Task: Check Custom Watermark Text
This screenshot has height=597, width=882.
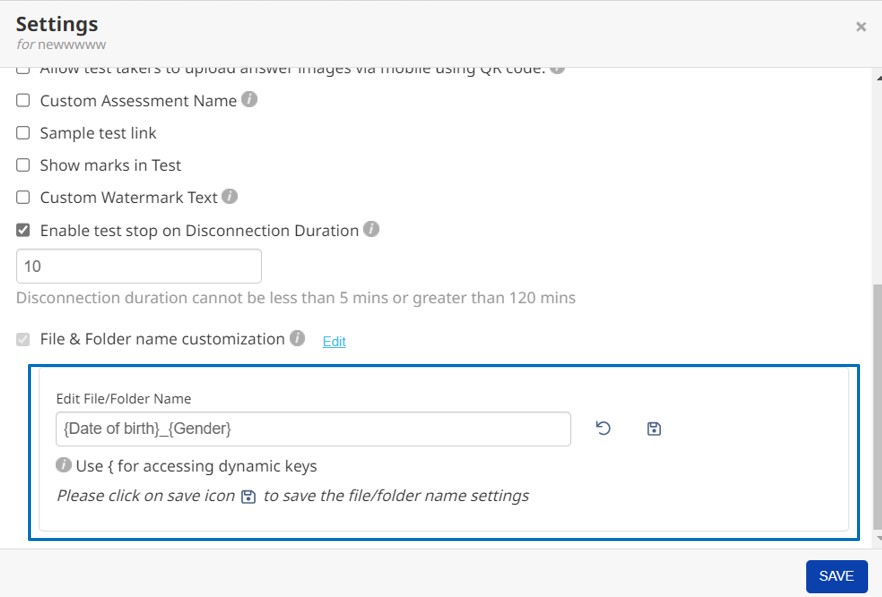Action: point(21,196)
